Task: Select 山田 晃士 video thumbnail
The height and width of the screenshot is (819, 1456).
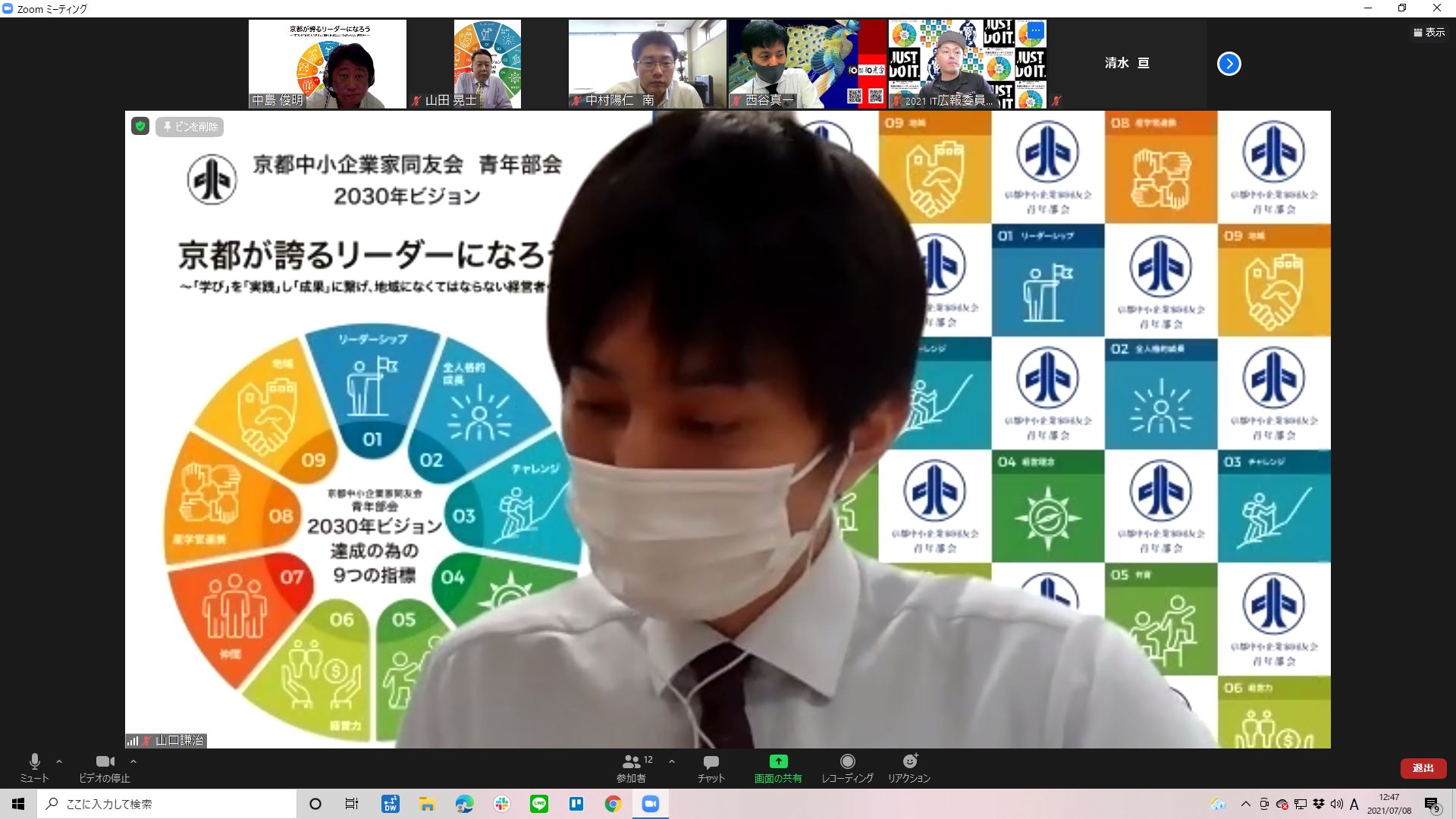Action: click(x=488, y=64)
